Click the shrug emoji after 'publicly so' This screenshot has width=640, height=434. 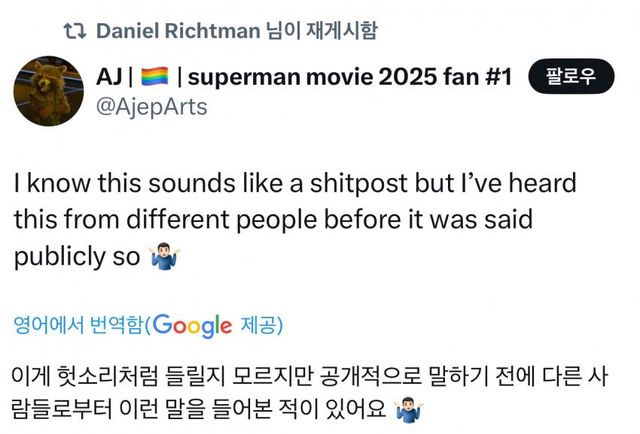(162, 257)
